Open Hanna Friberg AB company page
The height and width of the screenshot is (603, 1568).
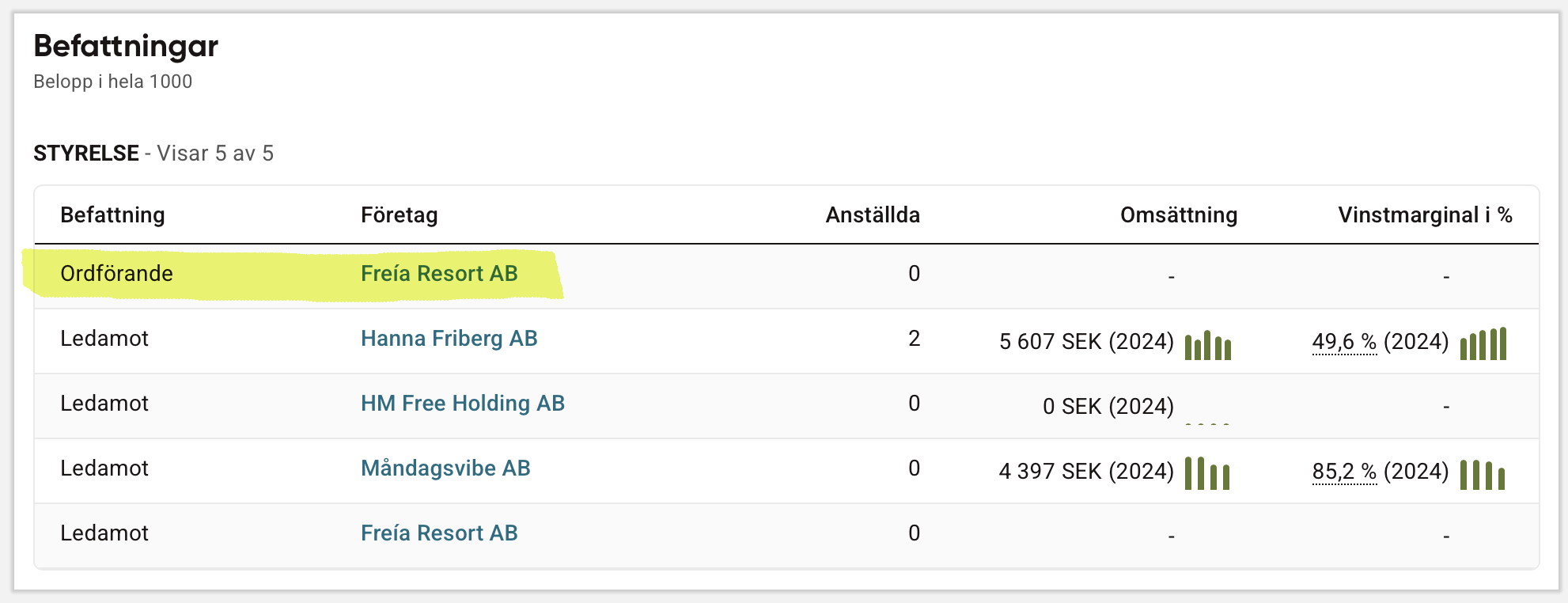point(449,339)
